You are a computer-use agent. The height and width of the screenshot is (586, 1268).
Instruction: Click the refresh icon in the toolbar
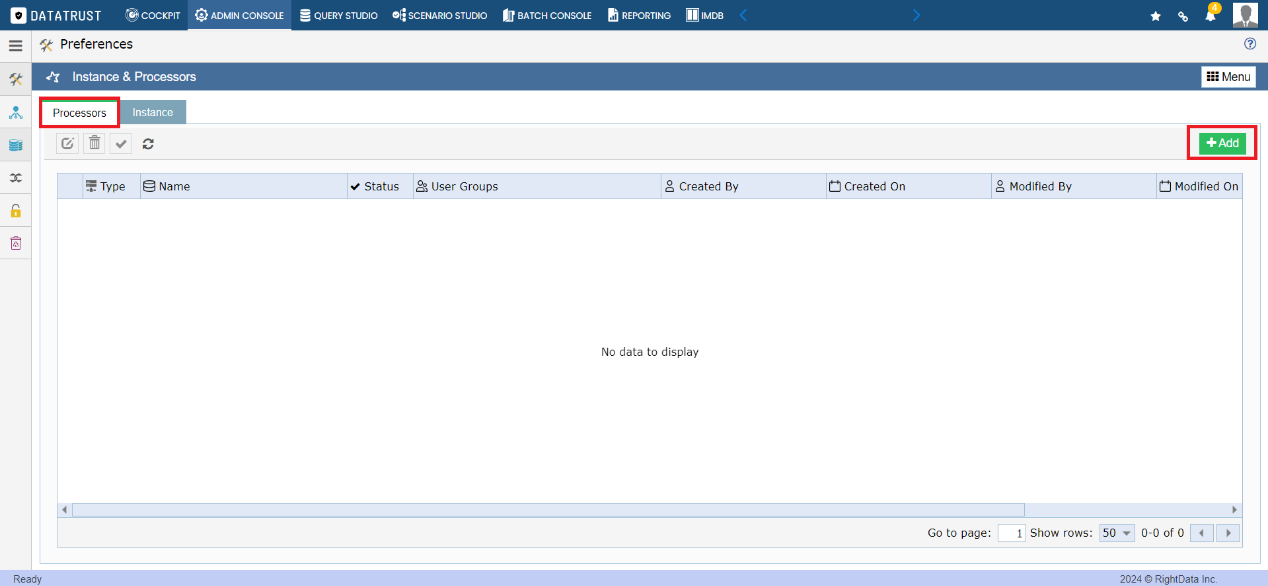coord(148,144)
